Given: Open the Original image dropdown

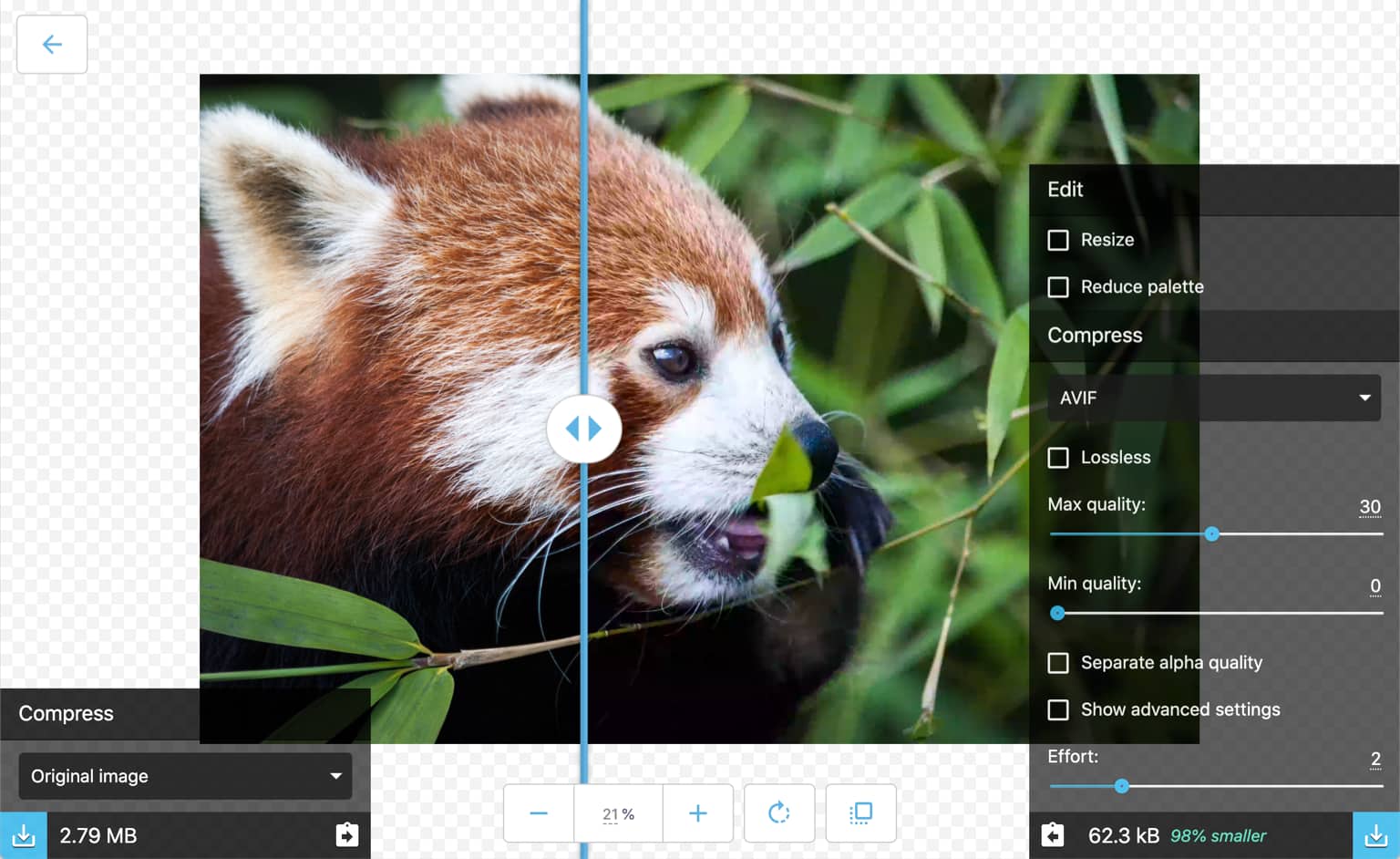Looking at the screenshot, I should click(185, 776).
